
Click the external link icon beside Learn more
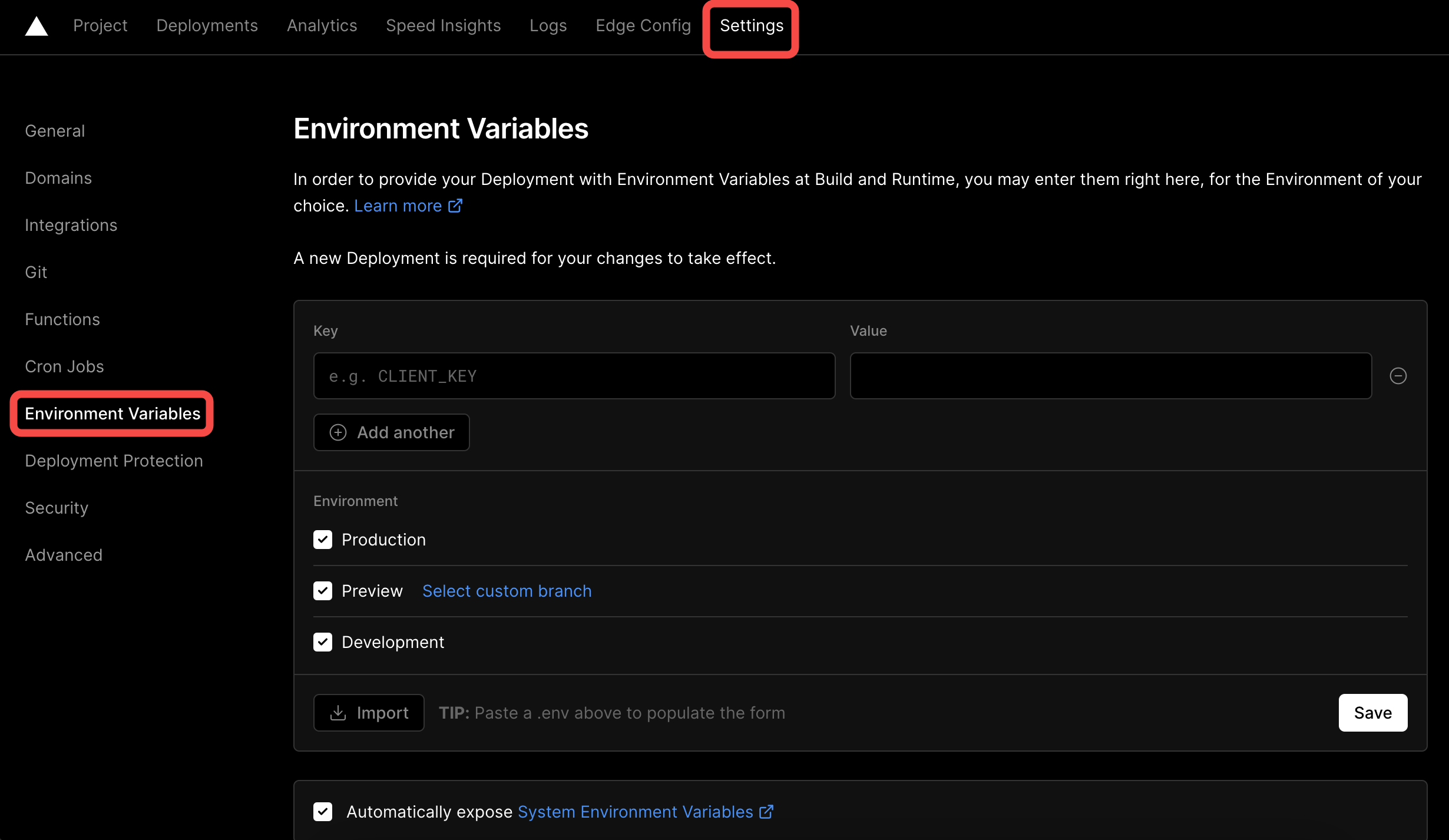pyautogui.click(x=455, y=206)
